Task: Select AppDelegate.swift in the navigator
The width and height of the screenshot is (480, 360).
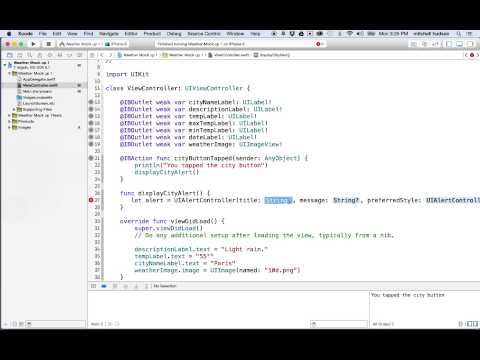Action: coord(36,79)
